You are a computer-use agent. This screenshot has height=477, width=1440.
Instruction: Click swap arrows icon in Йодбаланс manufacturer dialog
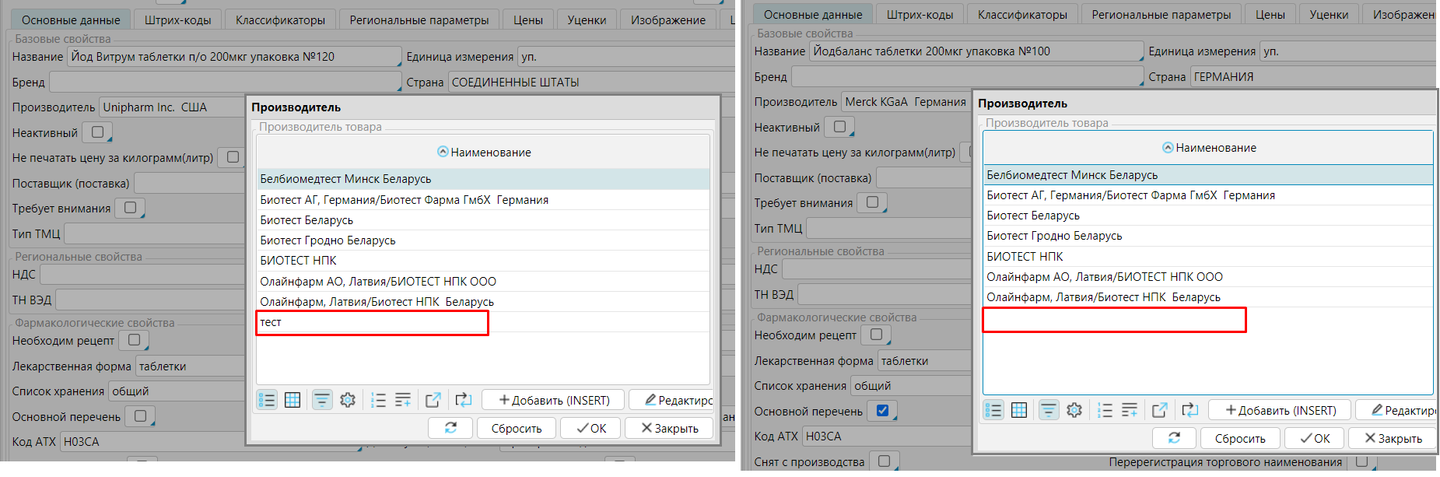point(1189,410)
